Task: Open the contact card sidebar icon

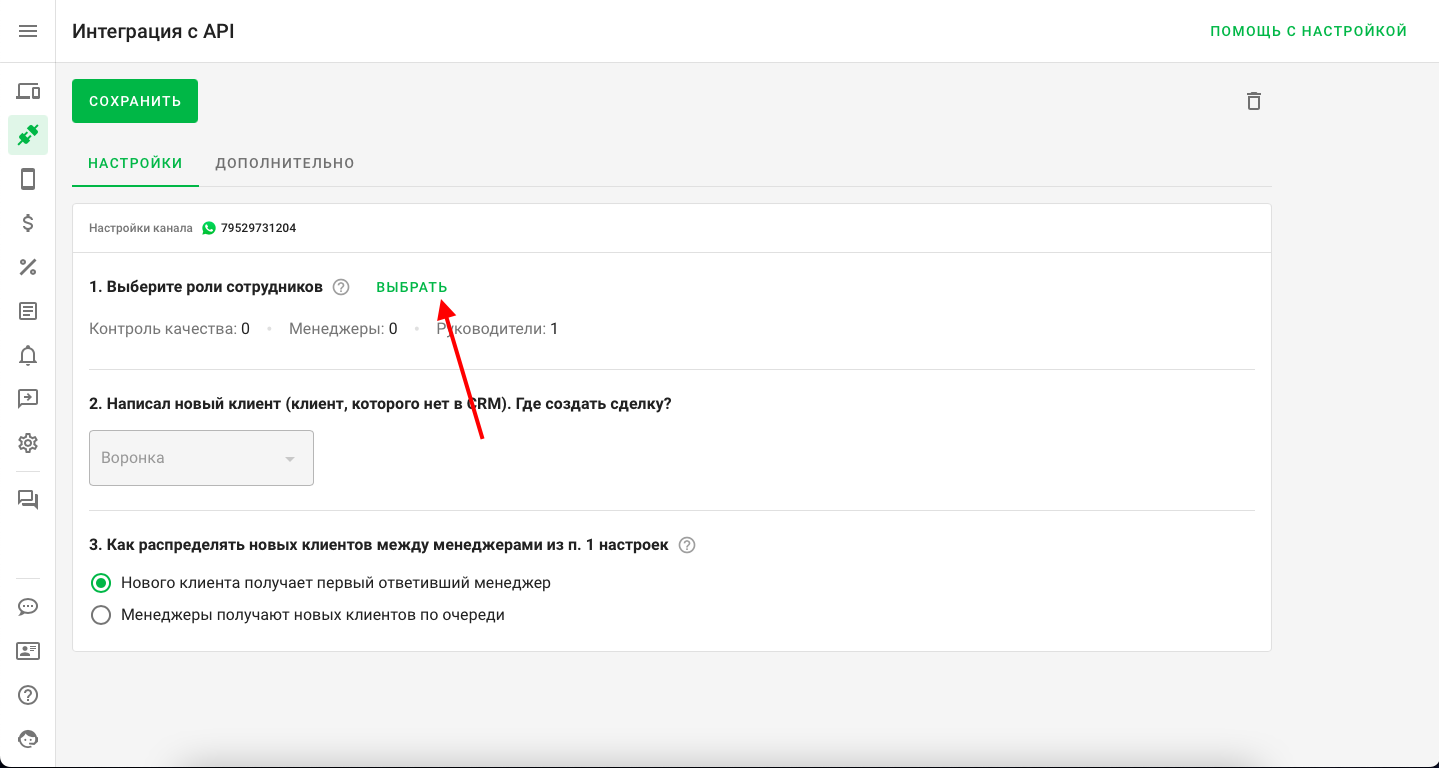Action: pyautogui.click(x=28, y=651)
